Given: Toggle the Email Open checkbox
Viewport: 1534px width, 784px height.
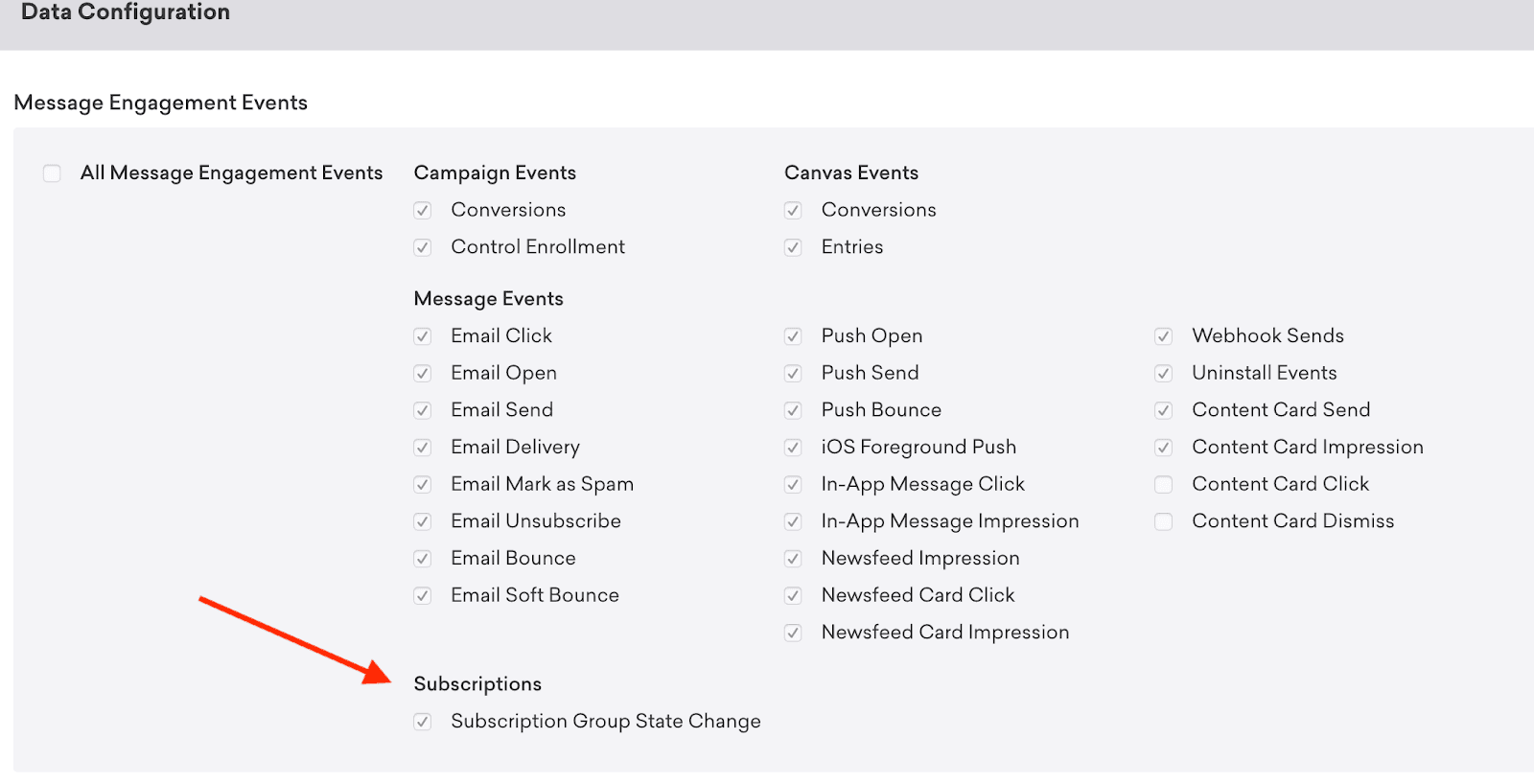Looking at the screenshot, I should tap(422, 373).
